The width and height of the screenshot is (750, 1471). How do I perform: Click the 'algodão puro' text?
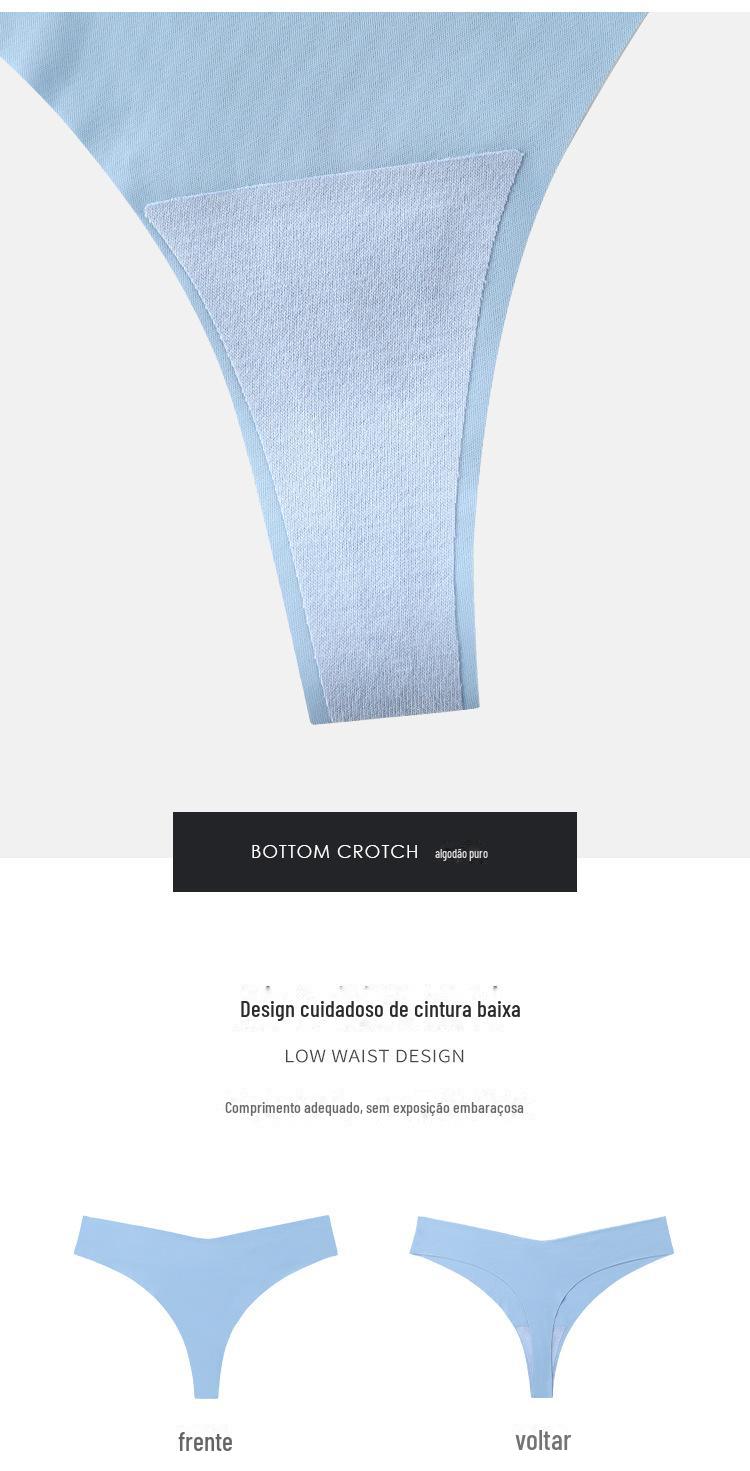tap(461, 853)
